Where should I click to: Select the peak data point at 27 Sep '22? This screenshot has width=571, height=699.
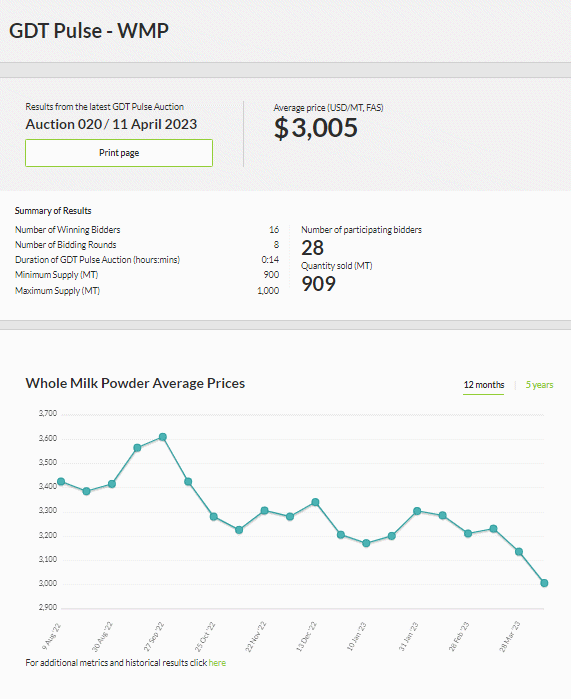[163, 437]
